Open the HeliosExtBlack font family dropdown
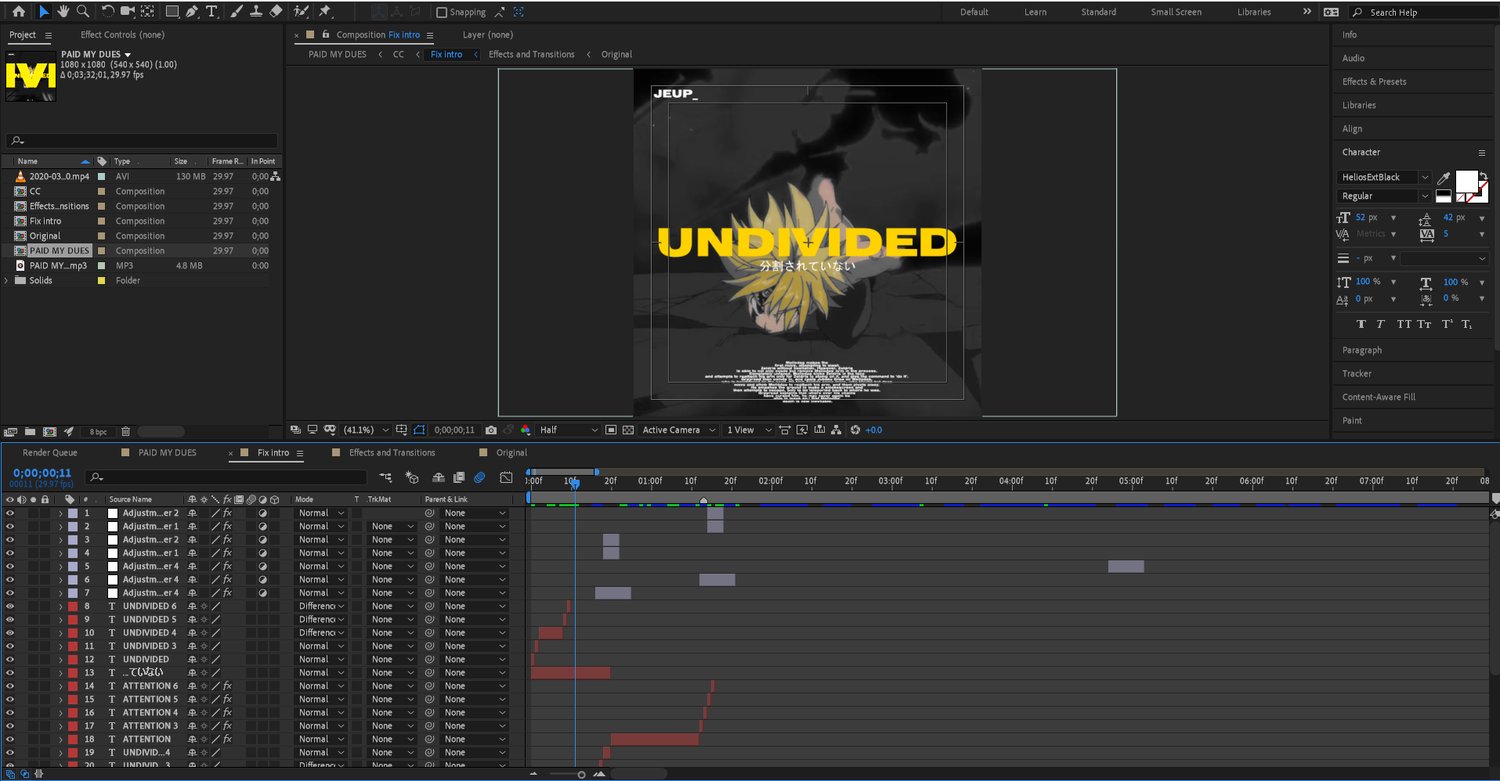This screenshot has height=781, width=1500. (x=1385, y=177)
